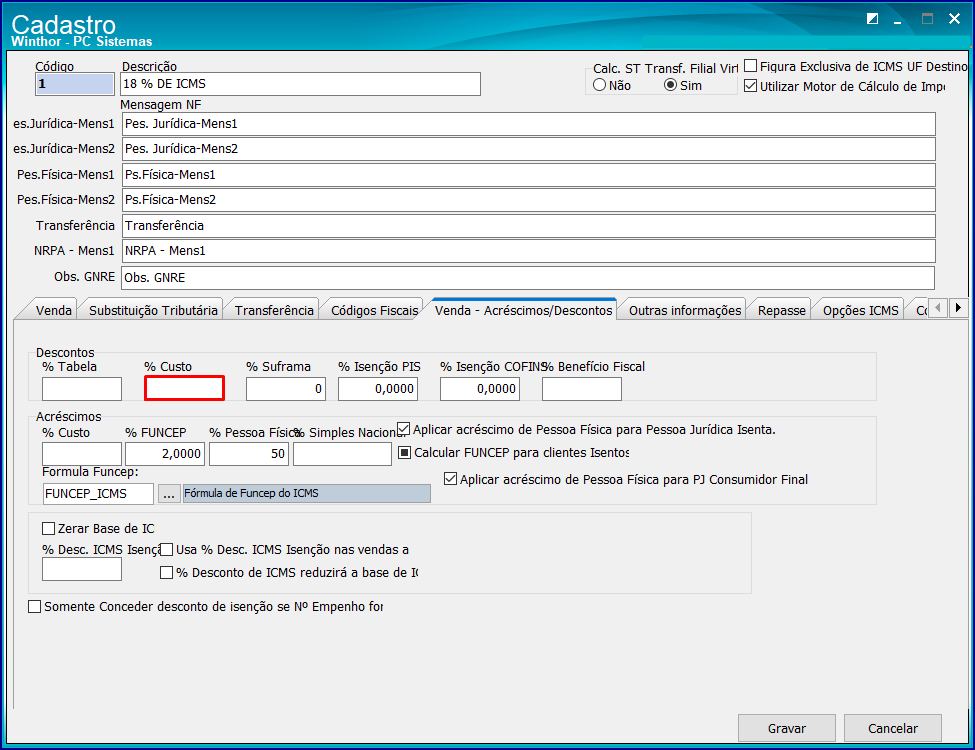Click the Pes.Jurídica-Mens2 message field
This screenshot has height=750, width=975.
coord(529,149)
